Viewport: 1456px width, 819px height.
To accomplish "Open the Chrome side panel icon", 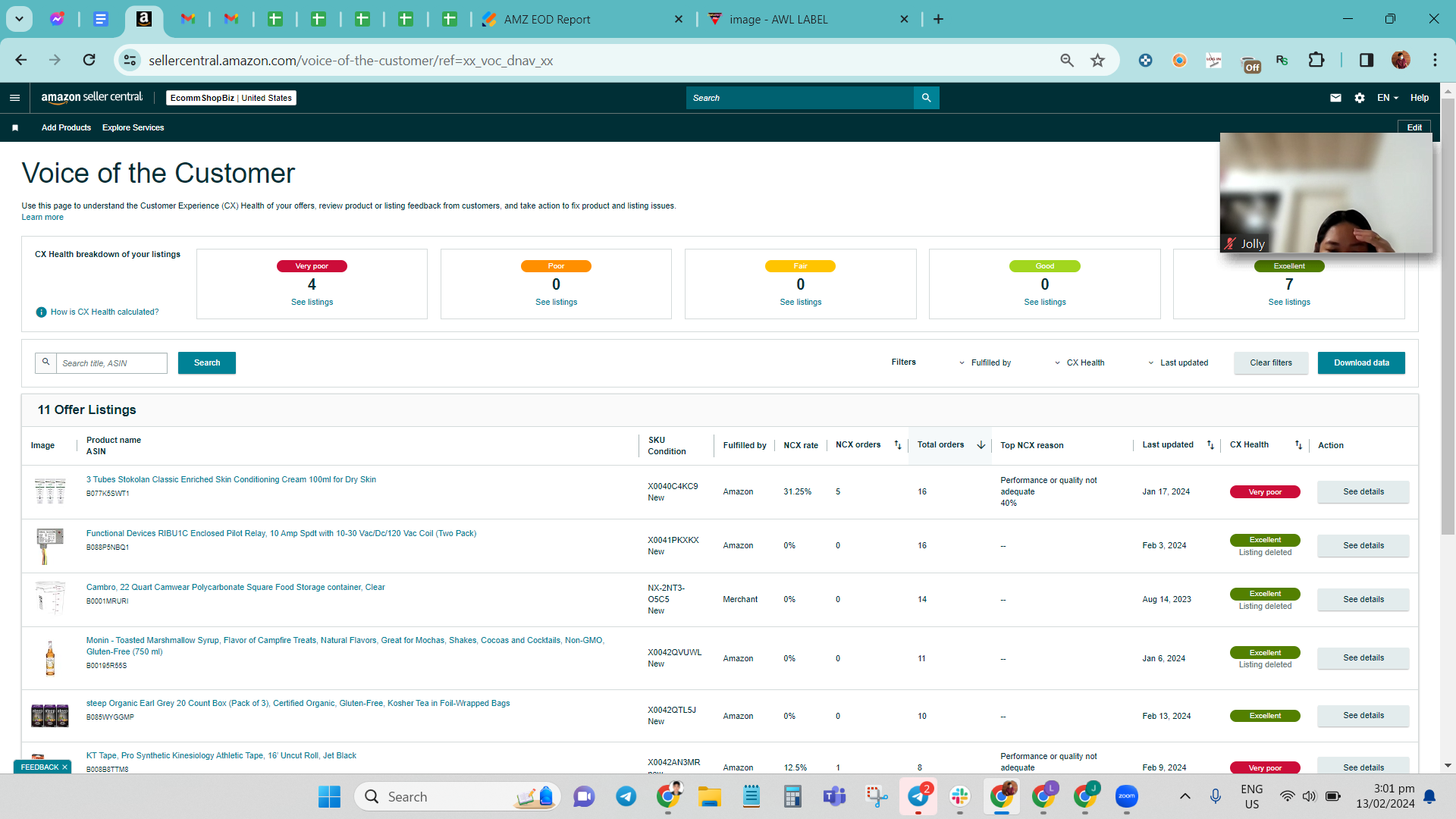I will click(1366, 60).
